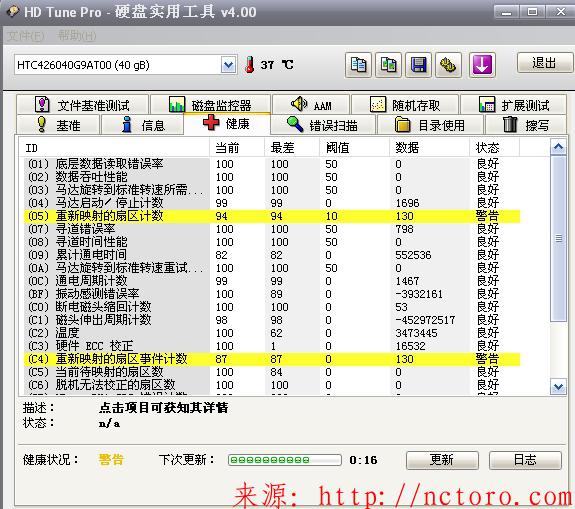Select row (01) 底层数据读取错误率
Screen dimensions: 575x509
click(272, 164)
